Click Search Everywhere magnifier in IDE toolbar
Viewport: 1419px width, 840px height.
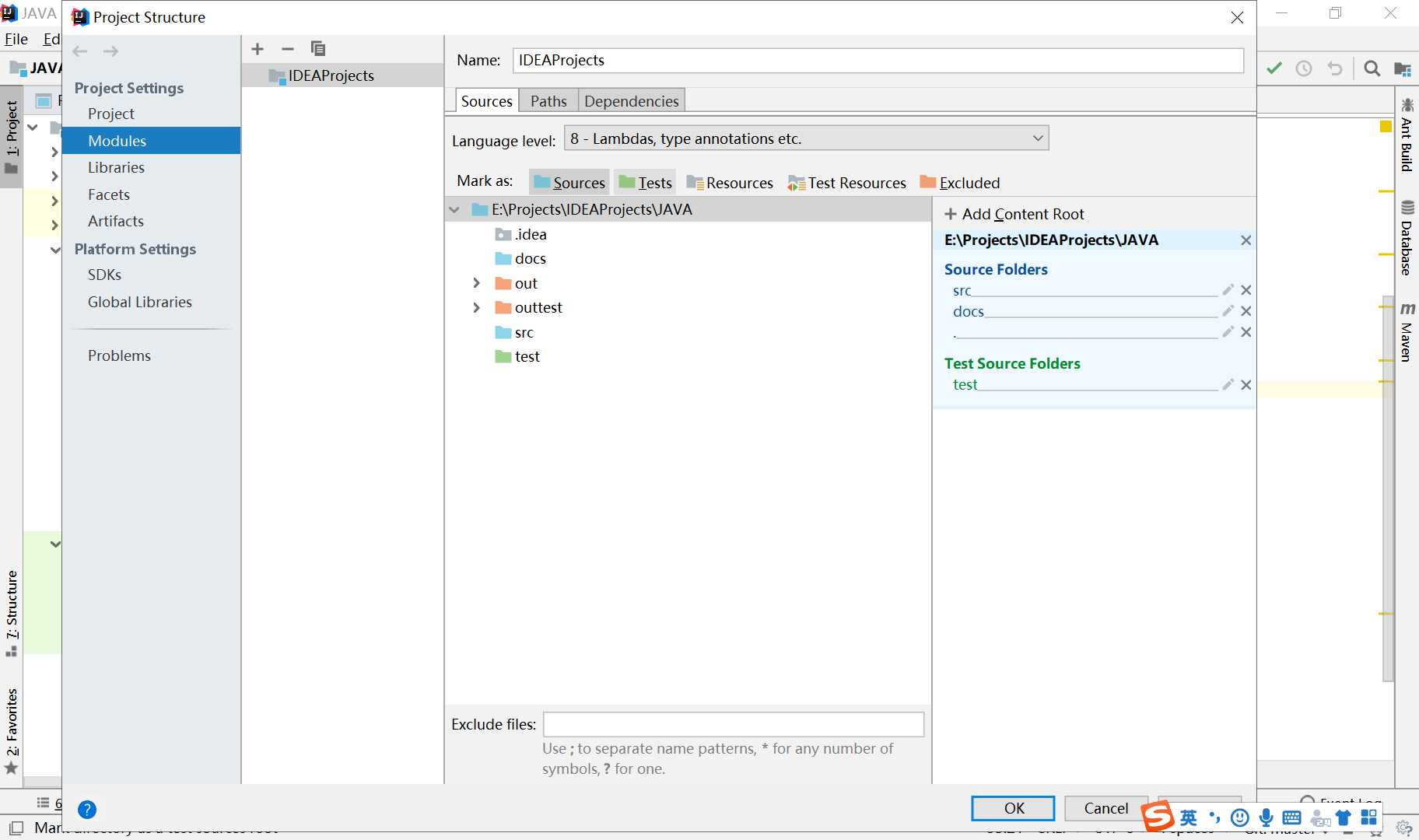[1372, 68]
